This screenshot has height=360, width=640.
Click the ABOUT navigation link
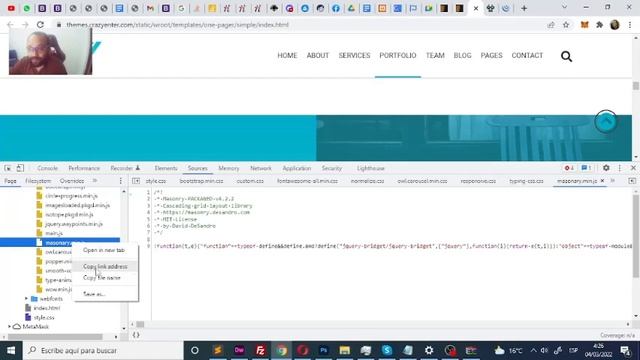pyautogui.click(x=318, y=56)
